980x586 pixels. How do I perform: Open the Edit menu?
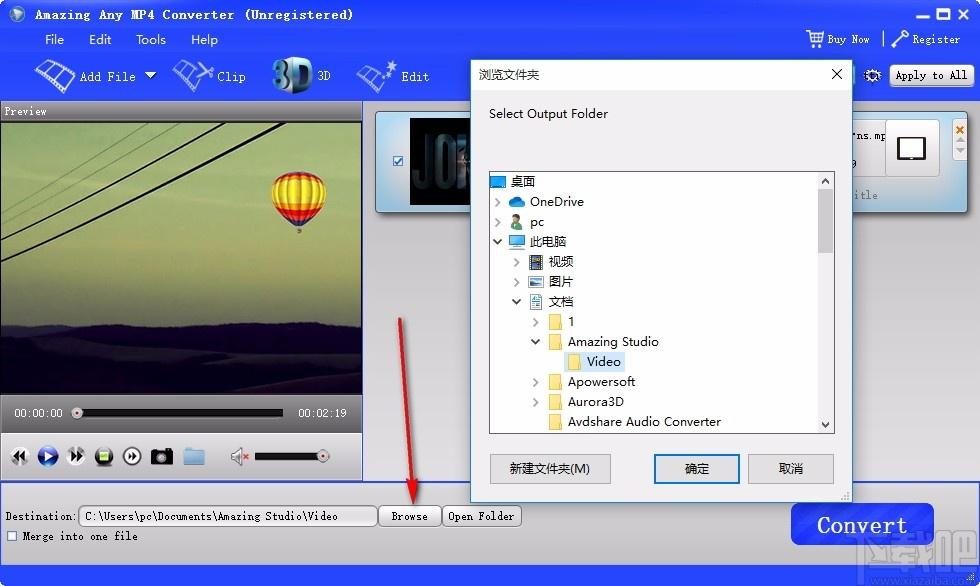[100, 39]
